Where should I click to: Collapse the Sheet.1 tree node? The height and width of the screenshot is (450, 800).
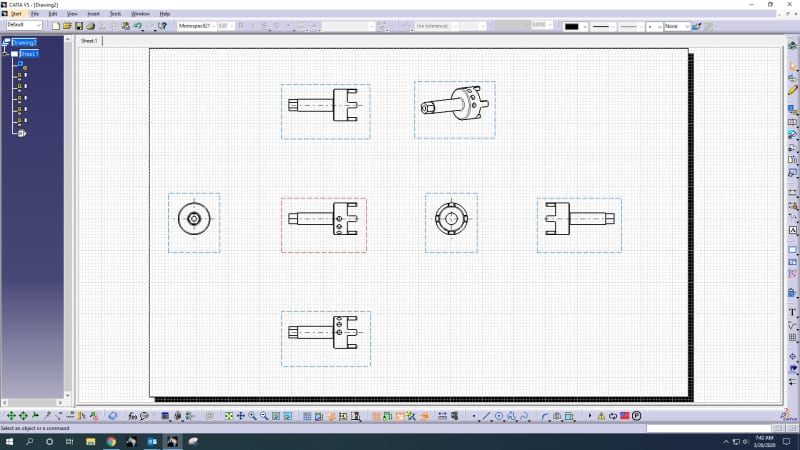(5, 54)
